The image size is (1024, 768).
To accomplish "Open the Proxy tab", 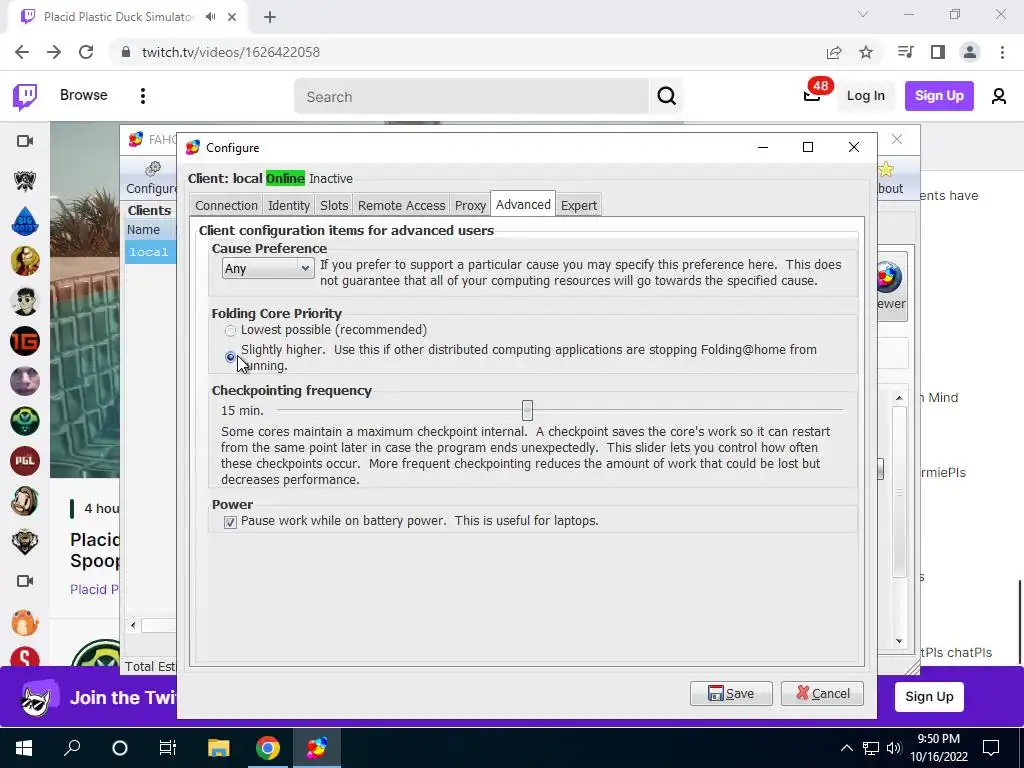I will click(470, 205).
